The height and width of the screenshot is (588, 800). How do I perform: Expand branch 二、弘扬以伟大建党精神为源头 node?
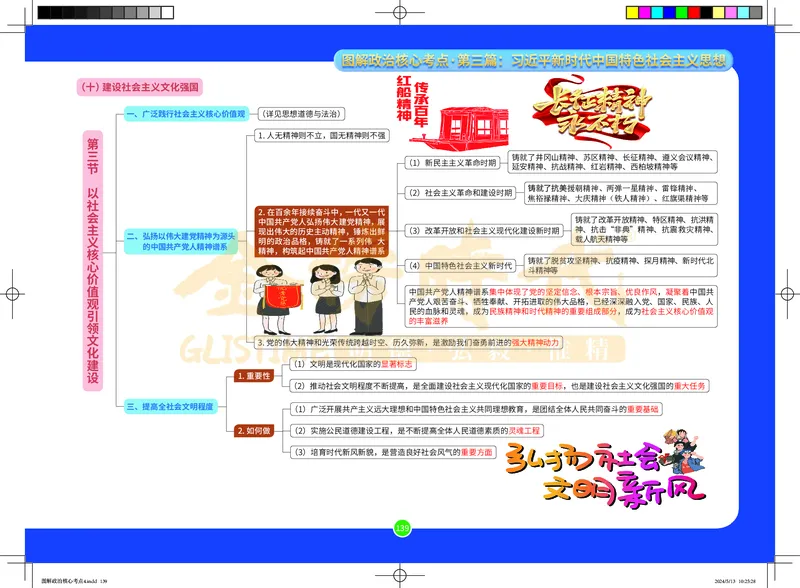pos(180,240)
